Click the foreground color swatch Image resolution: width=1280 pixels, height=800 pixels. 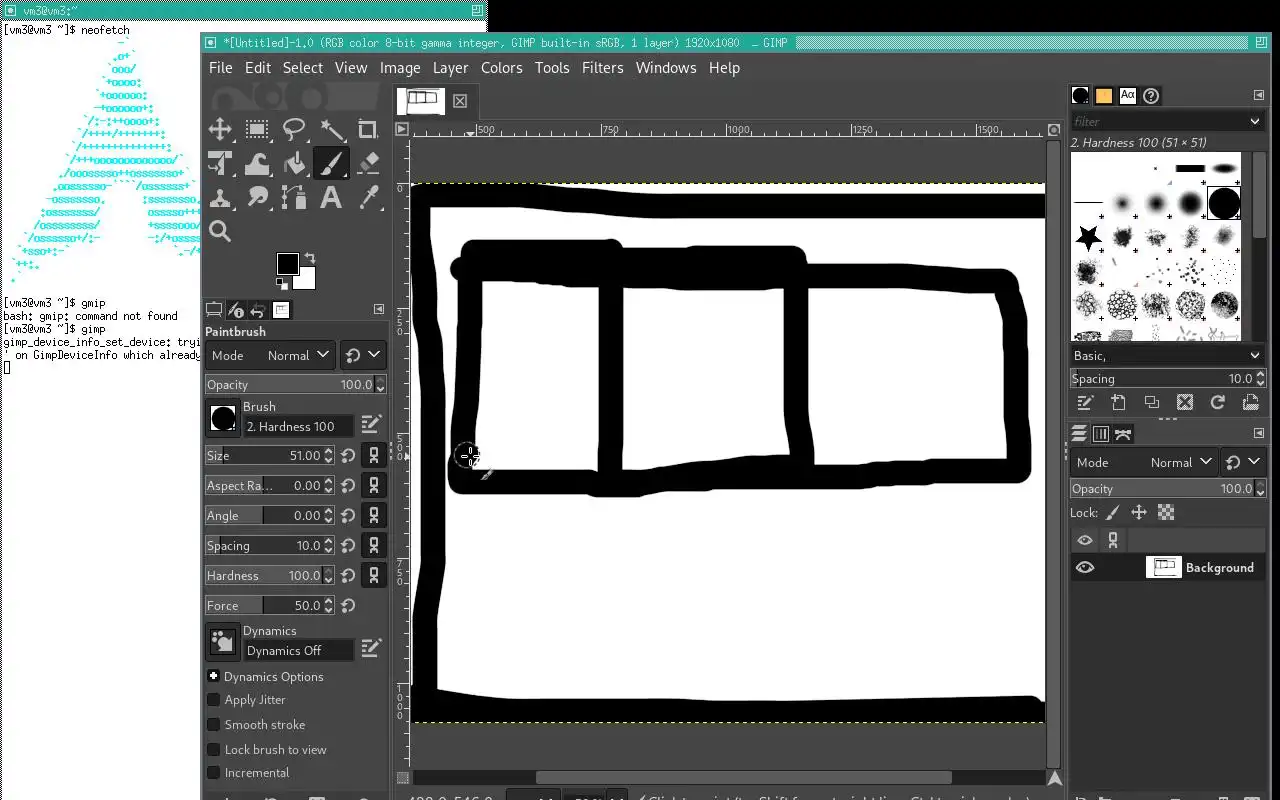(x=287, y=263)
